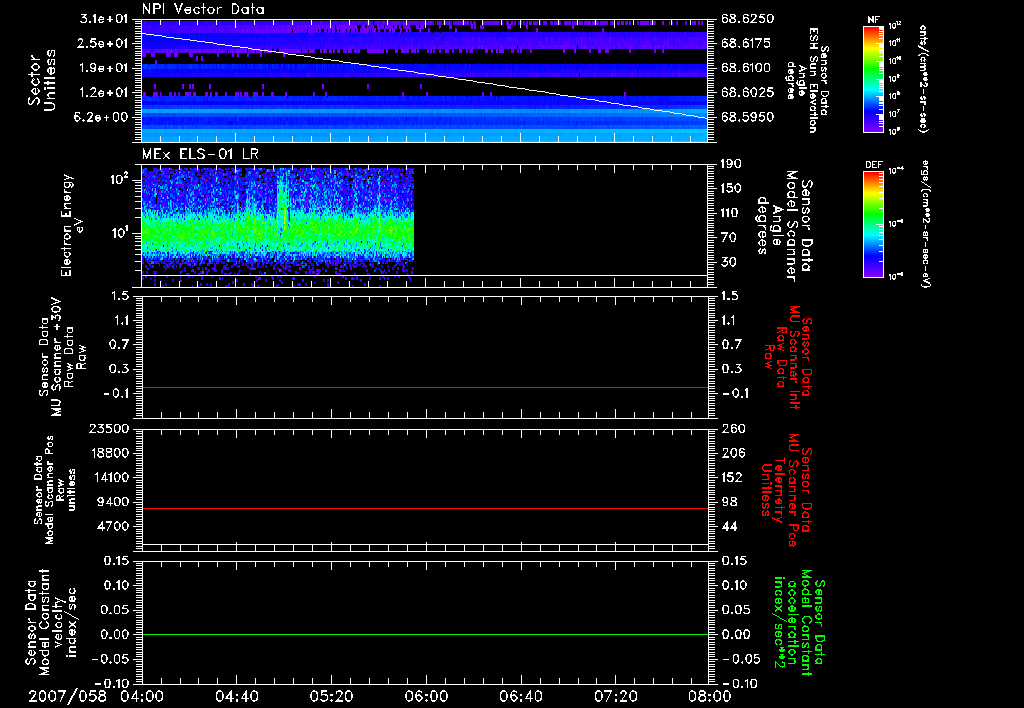Click the "44" telemetry tick value
1024x708 pixels.
point(729,526)
